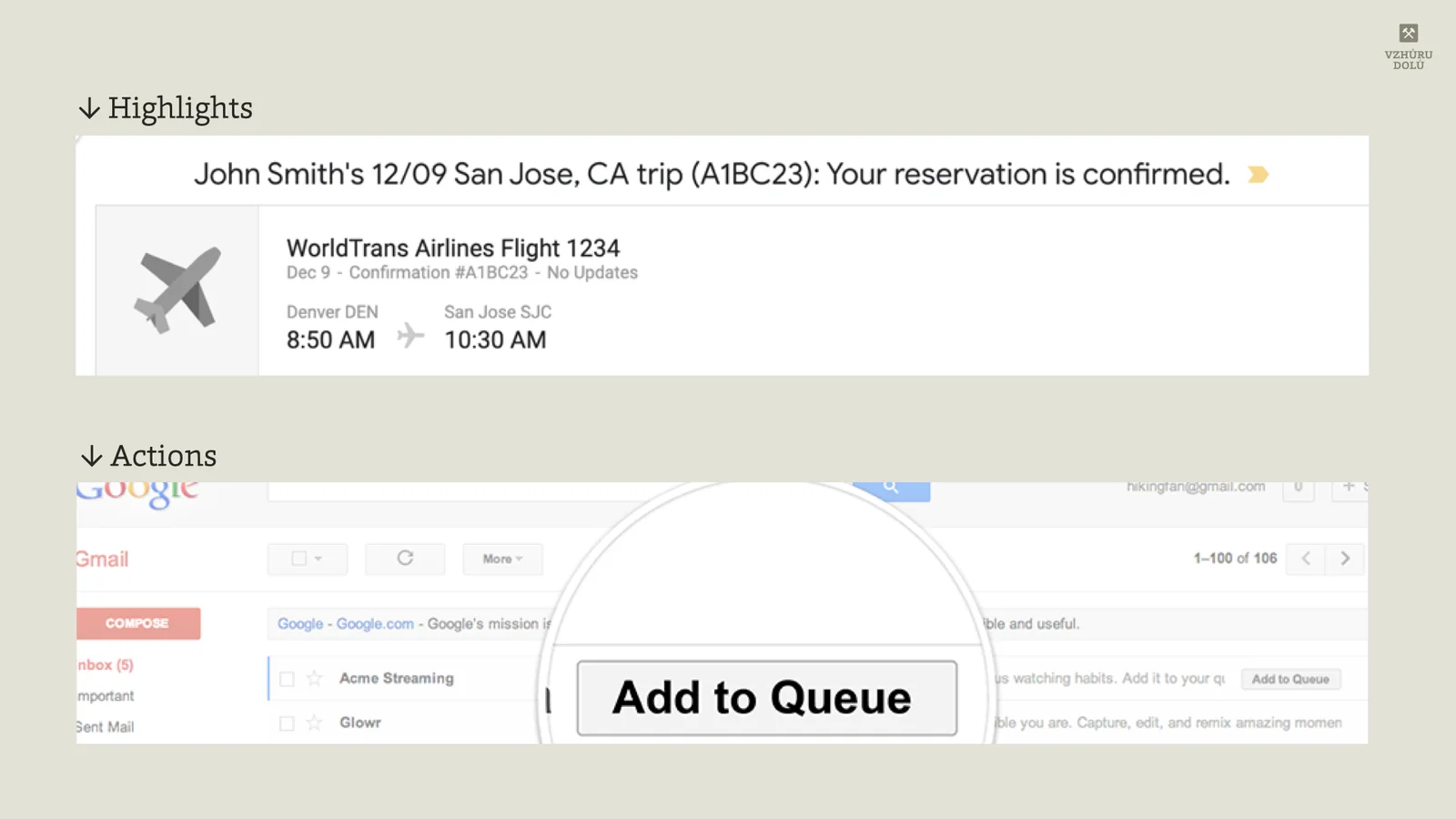Click the yellow arrow after the reservation subject

click(1259, 174)
